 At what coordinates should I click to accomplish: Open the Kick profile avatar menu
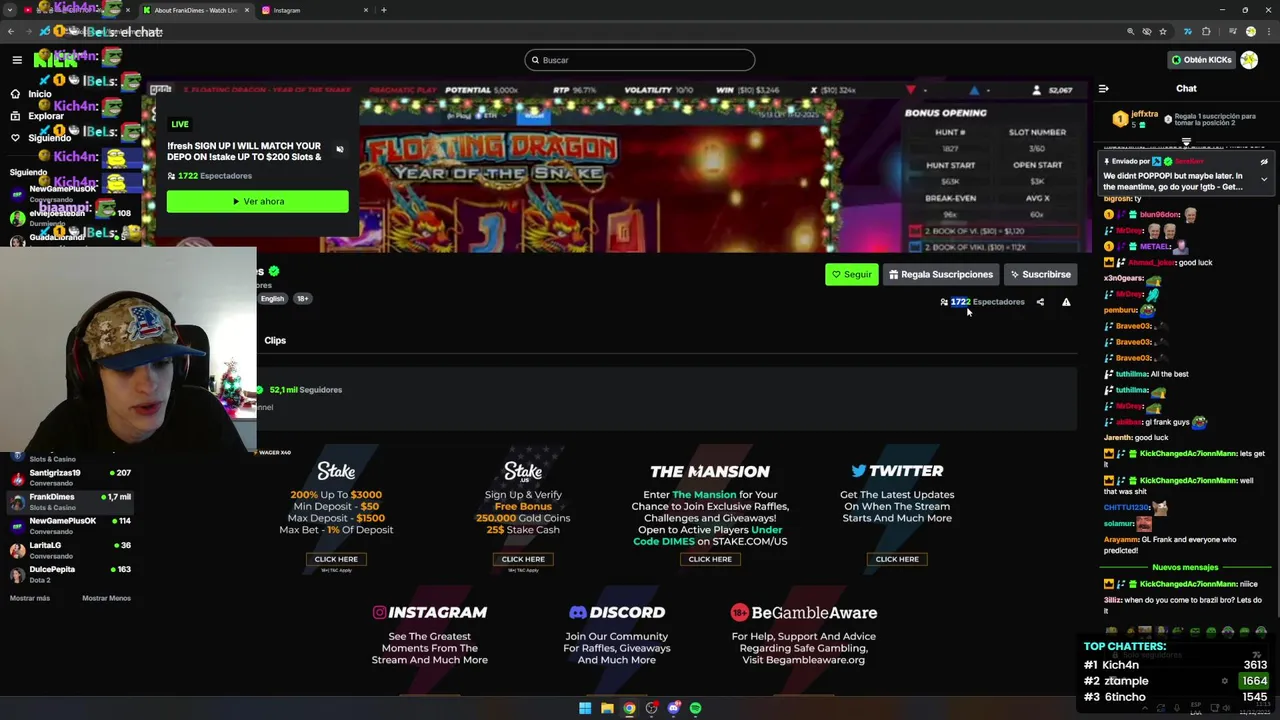pyautogui.click(x=1249, y=60)
